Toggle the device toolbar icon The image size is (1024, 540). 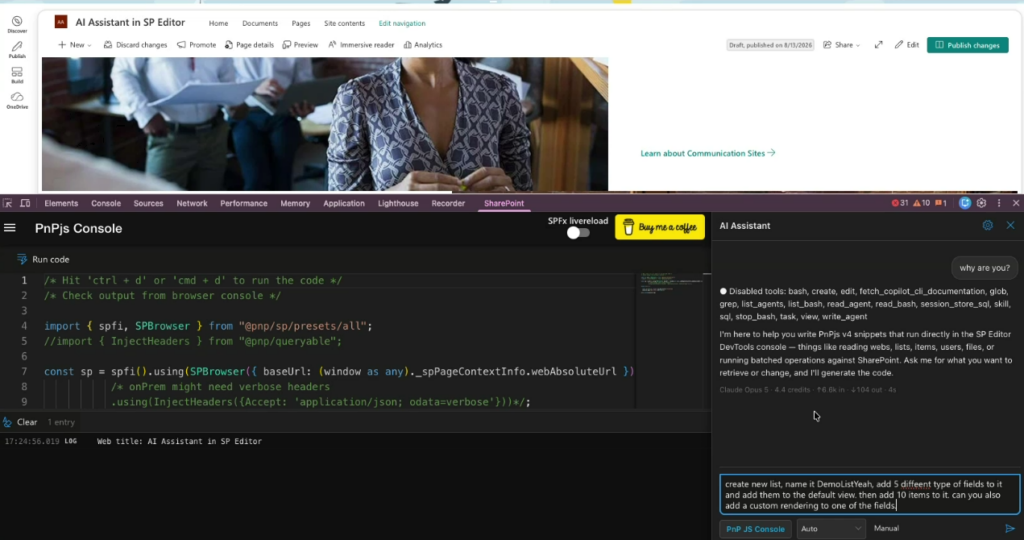click(25, 204)
